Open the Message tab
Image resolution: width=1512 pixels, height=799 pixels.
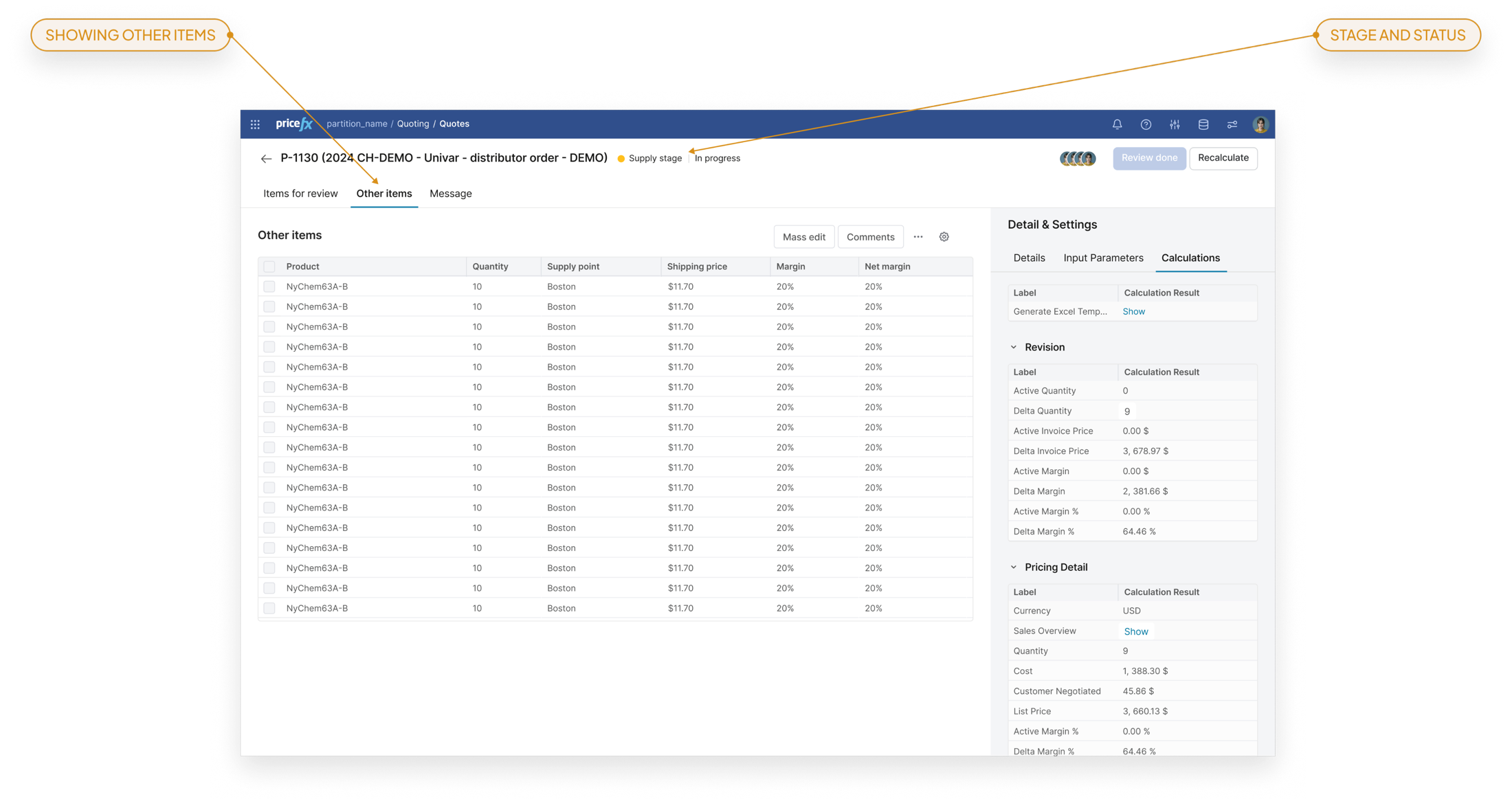tap(451, 194)
